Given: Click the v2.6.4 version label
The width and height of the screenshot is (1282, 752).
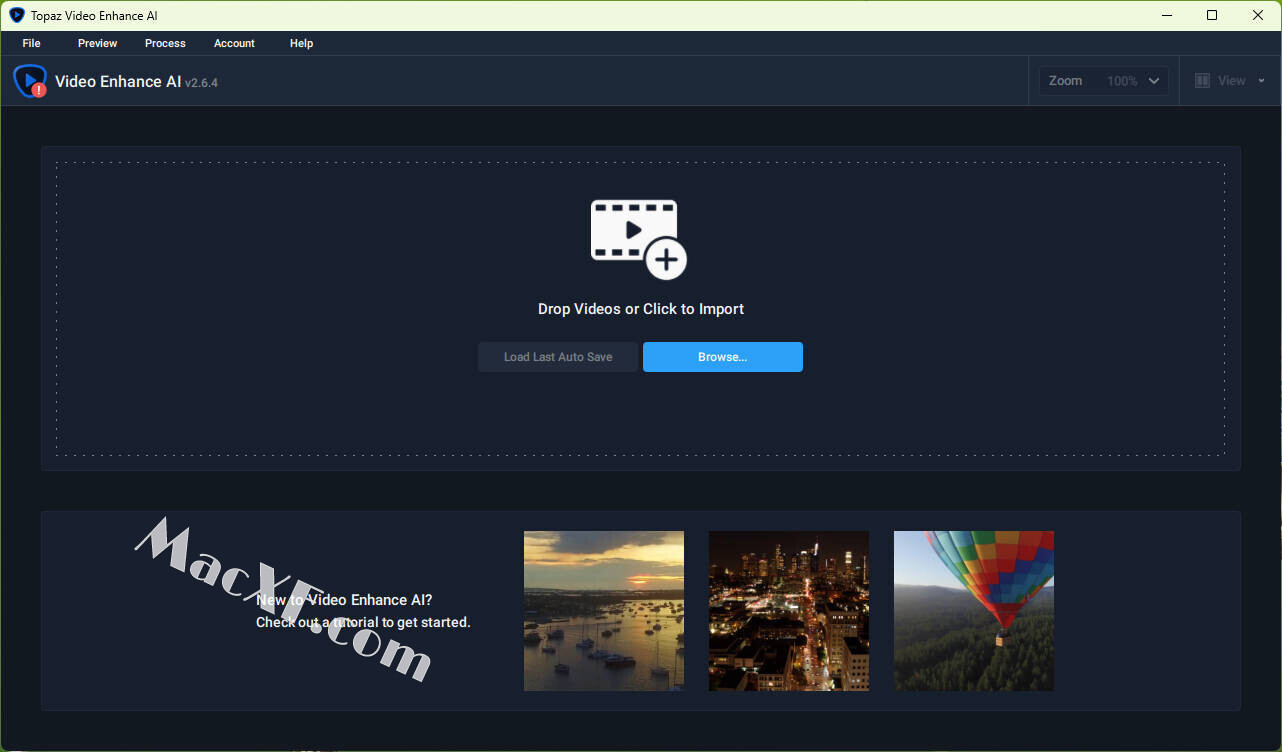Looking at the screenshot, I should [201, 83].
